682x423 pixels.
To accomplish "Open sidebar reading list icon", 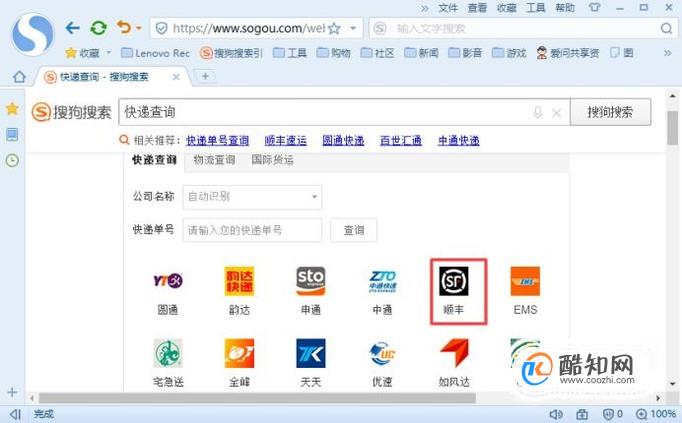I will (12, 135).
